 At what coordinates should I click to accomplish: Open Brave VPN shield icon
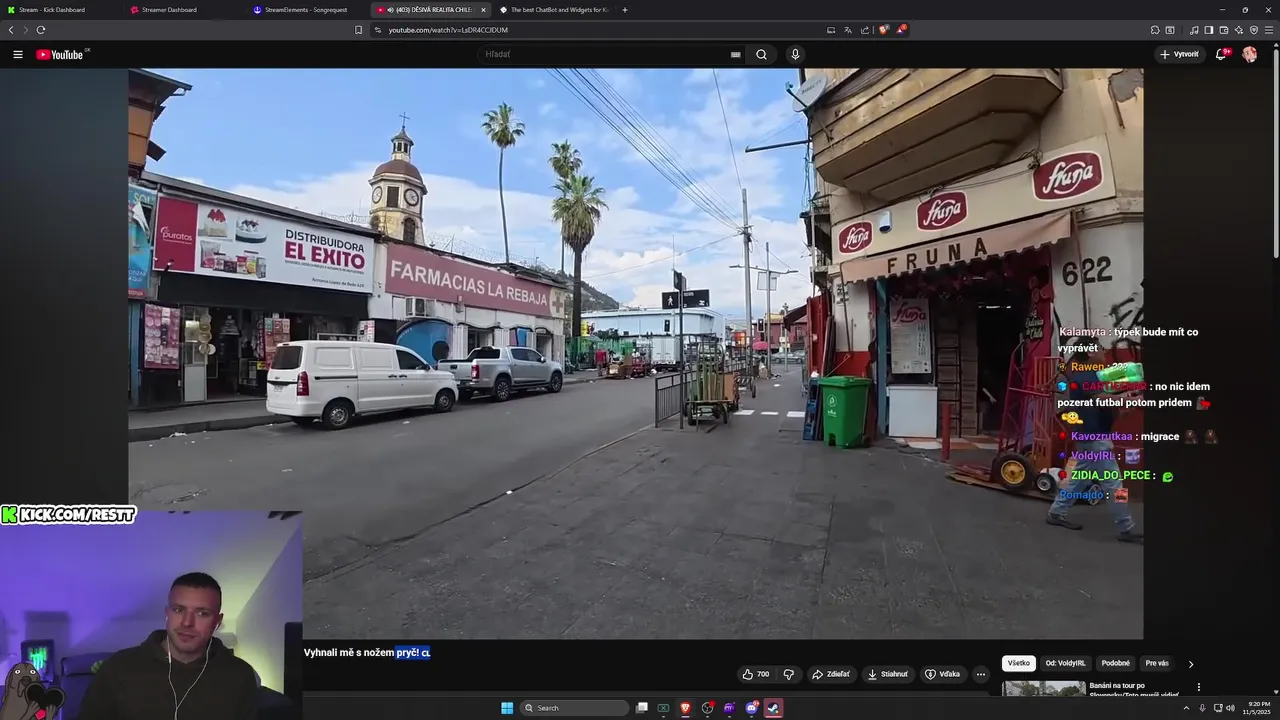pyautogui.click(x=1253, y=30)
